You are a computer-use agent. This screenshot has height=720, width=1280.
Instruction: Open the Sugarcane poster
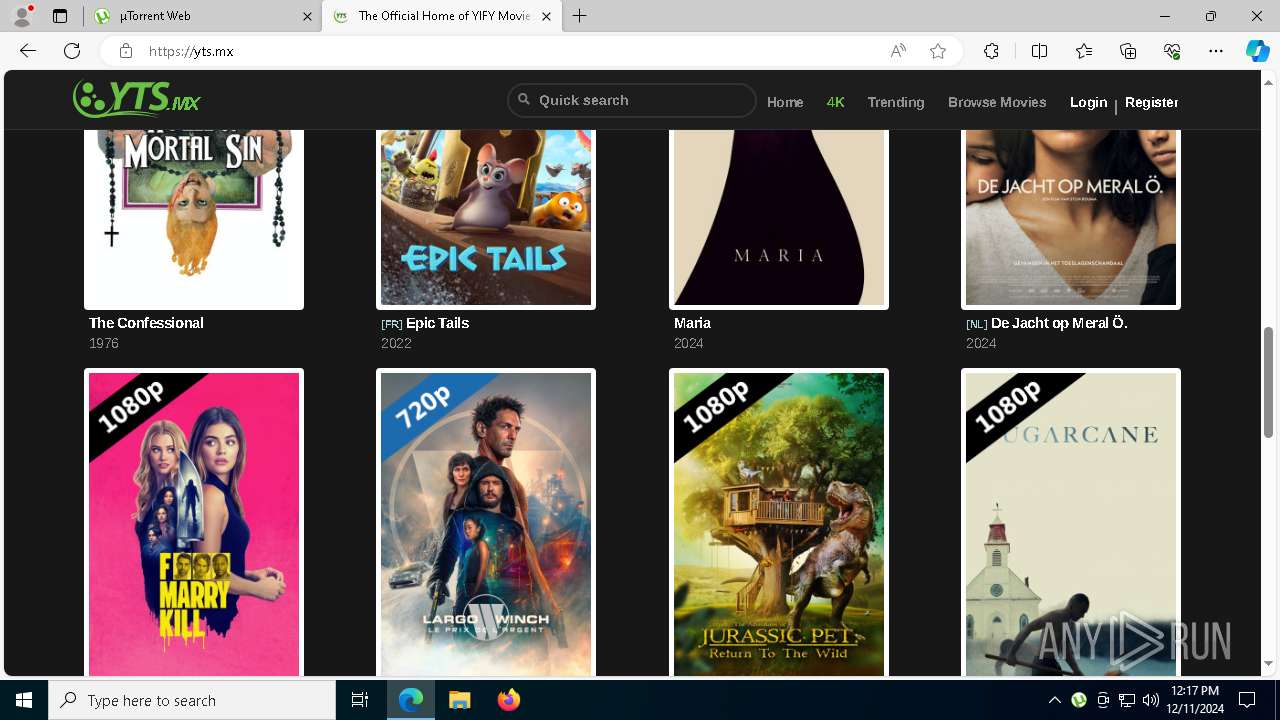(1071, 524)
